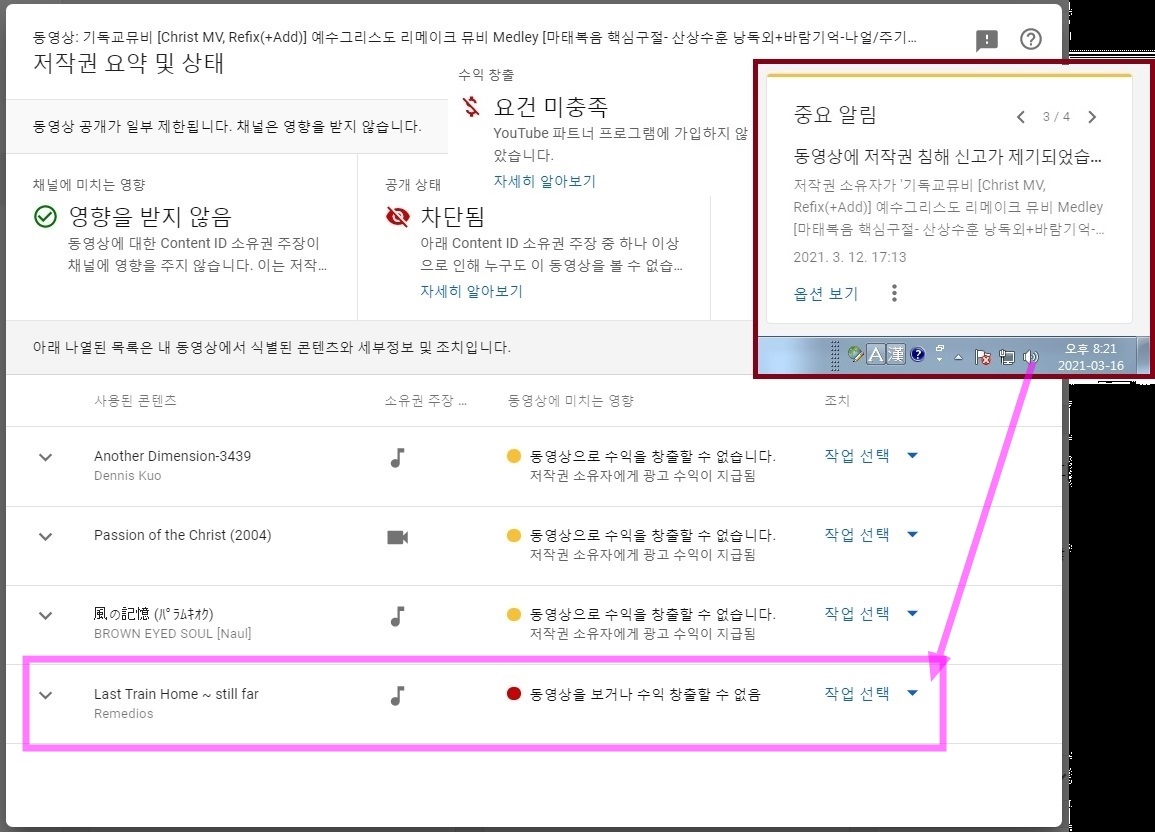
Task: Click the IME globe pencil icon in taskbar
Action: (x=855, y=355)
